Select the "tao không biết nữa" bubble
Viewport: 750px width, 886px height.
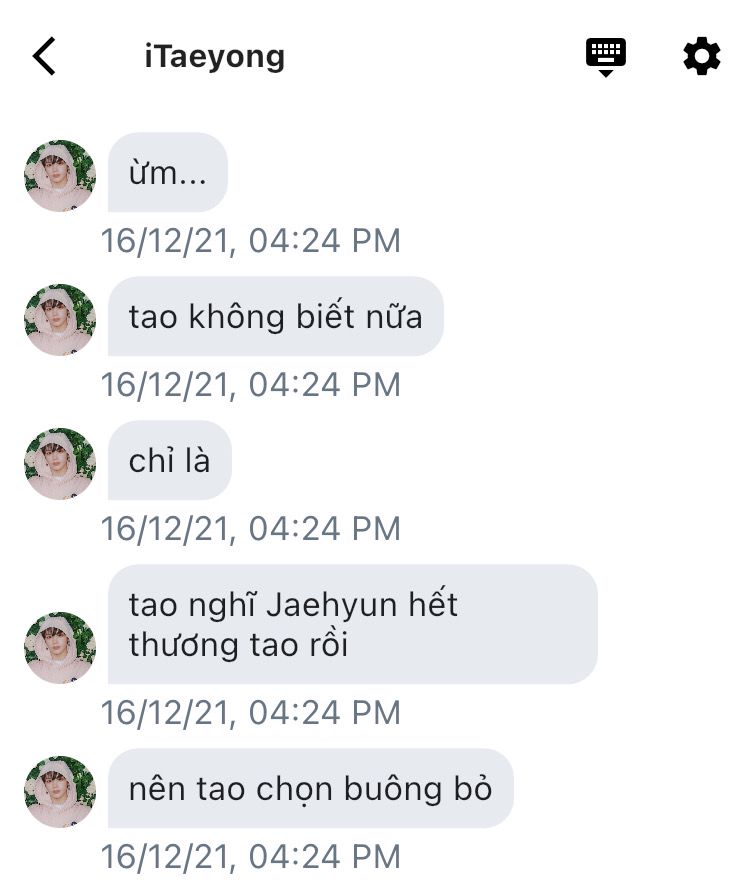[276, 316]
